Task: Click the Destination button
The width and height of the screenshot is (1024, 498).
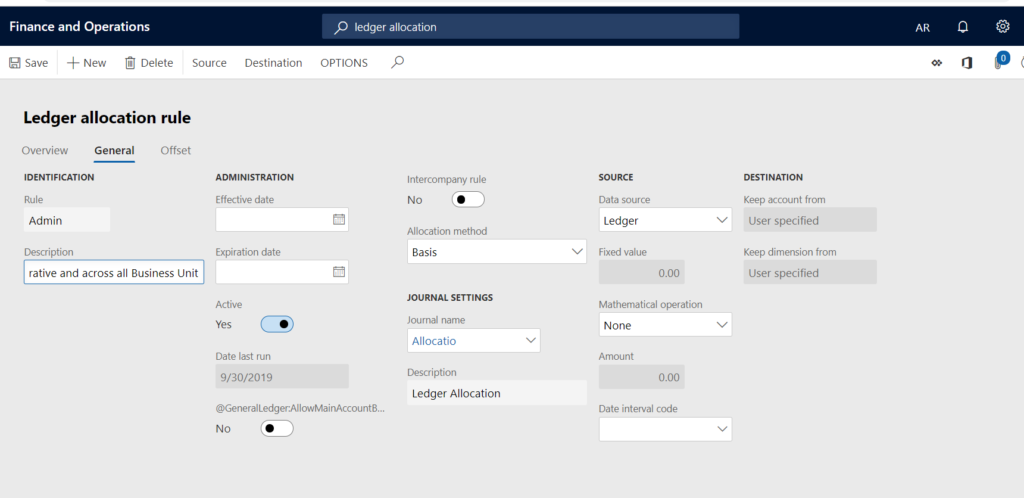Action: [273, 63]
